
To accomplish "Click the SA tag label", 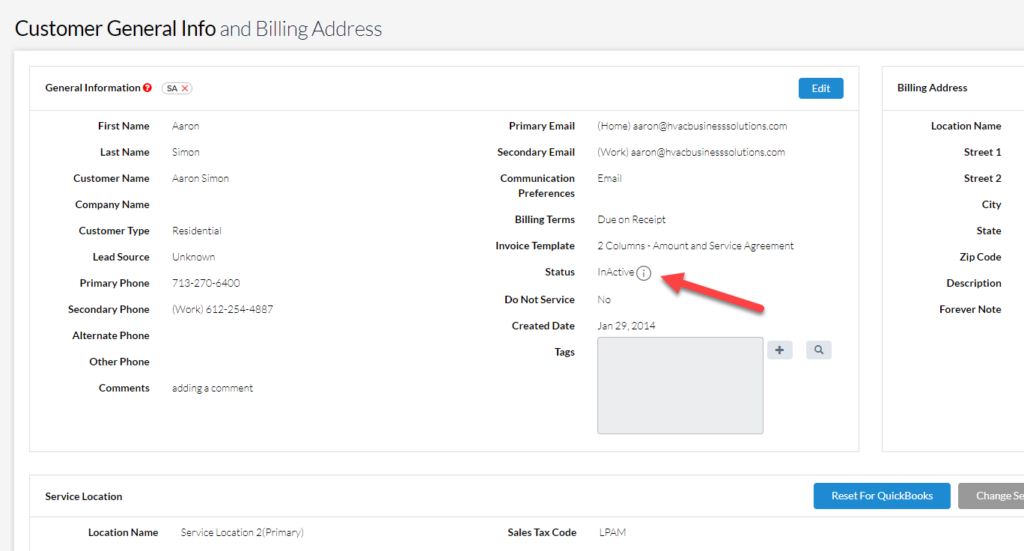I will coord(172,89).
